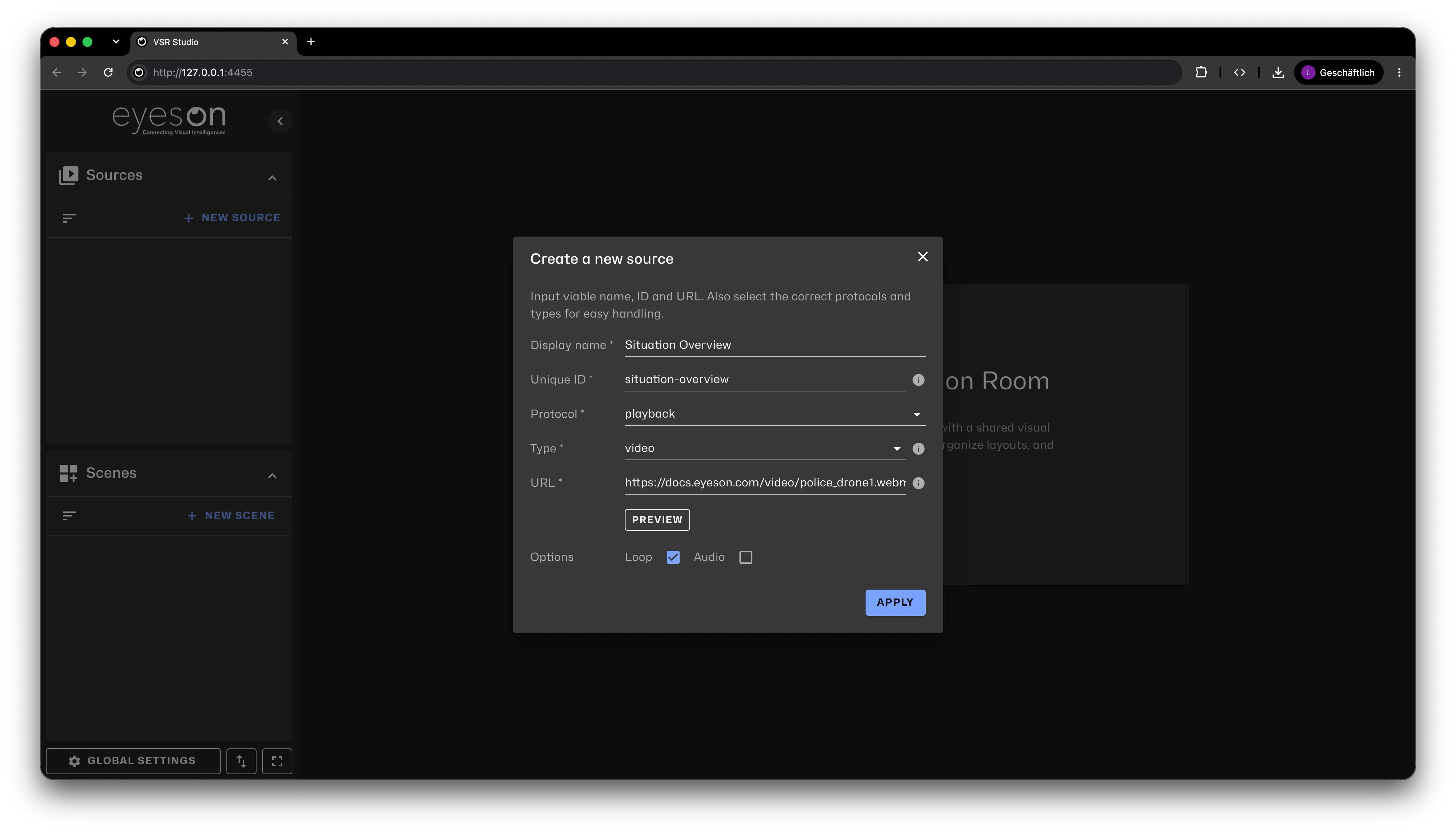Image resolution: width=1456 pixels, height=833 pixels.
Task: Add a new source
Action: pos(232,218)
